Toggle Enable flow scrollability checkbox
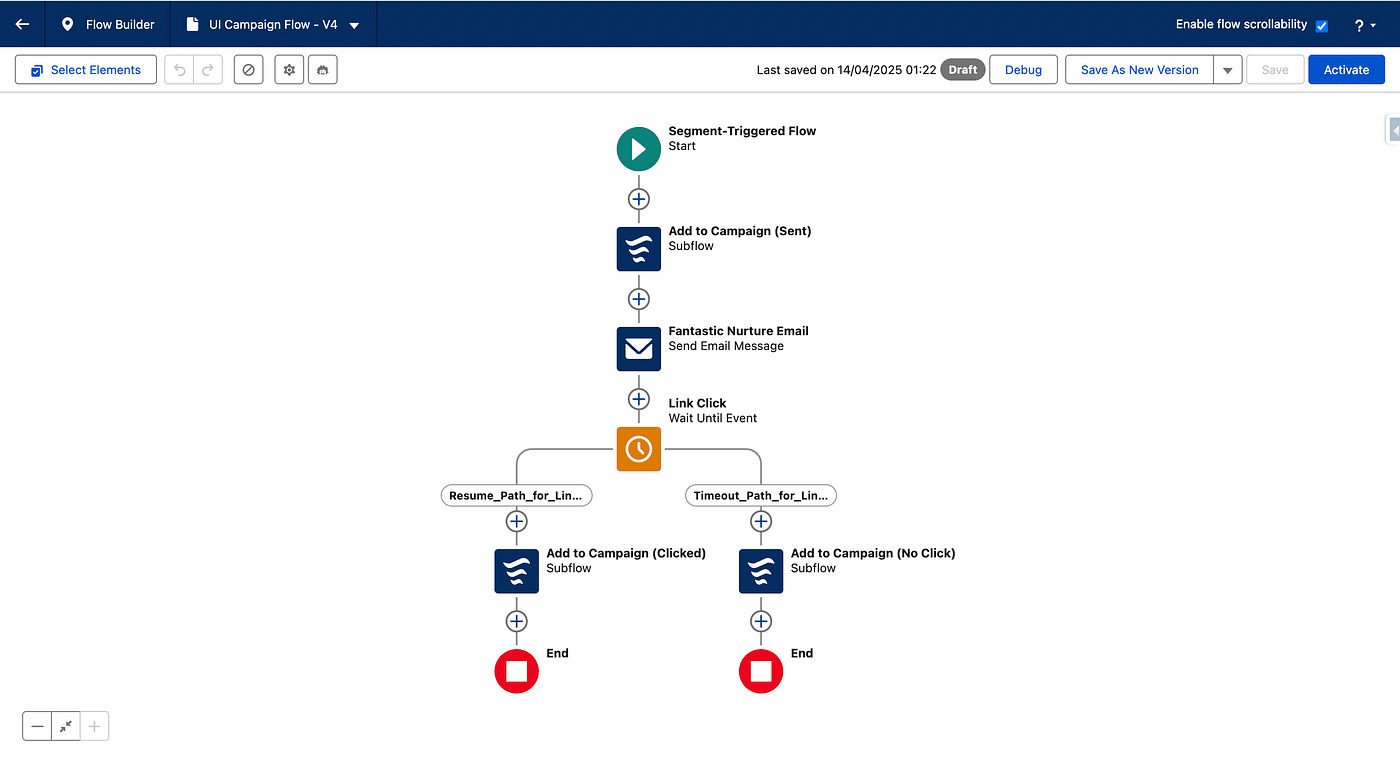 point(1321,25)
